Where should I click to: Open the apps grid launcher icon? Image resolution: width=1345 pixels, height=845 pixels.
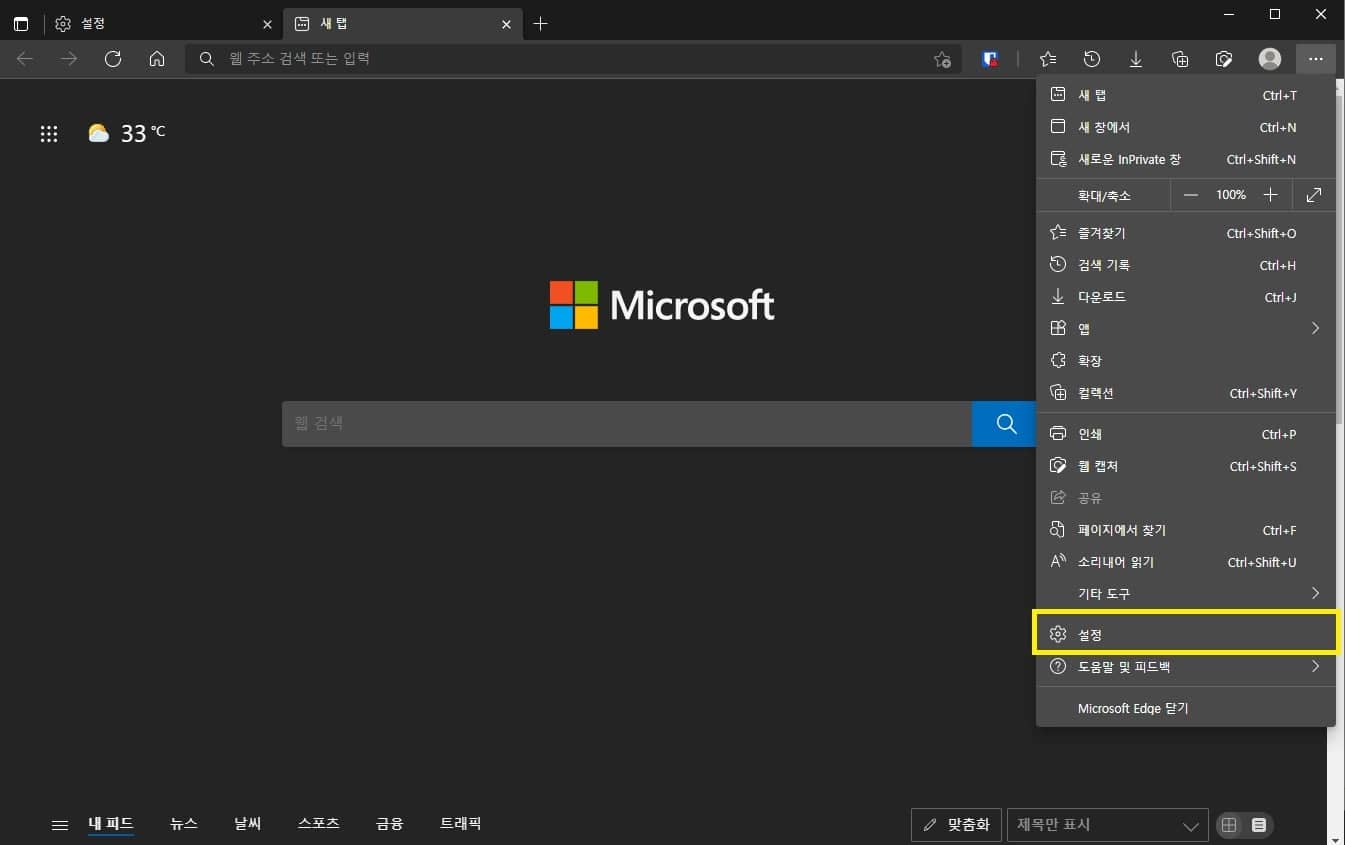[x=49, y=134]
